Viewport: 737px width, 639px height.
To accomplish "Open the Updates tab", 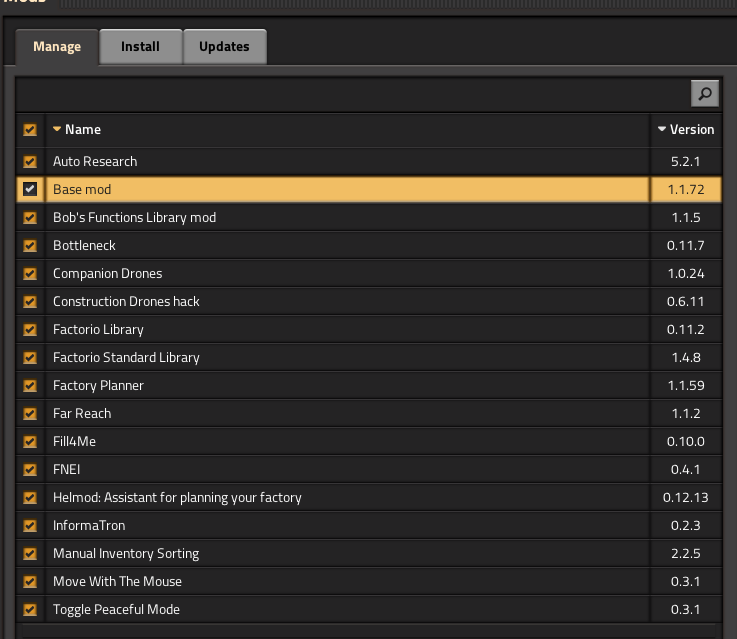I will 224,47.
